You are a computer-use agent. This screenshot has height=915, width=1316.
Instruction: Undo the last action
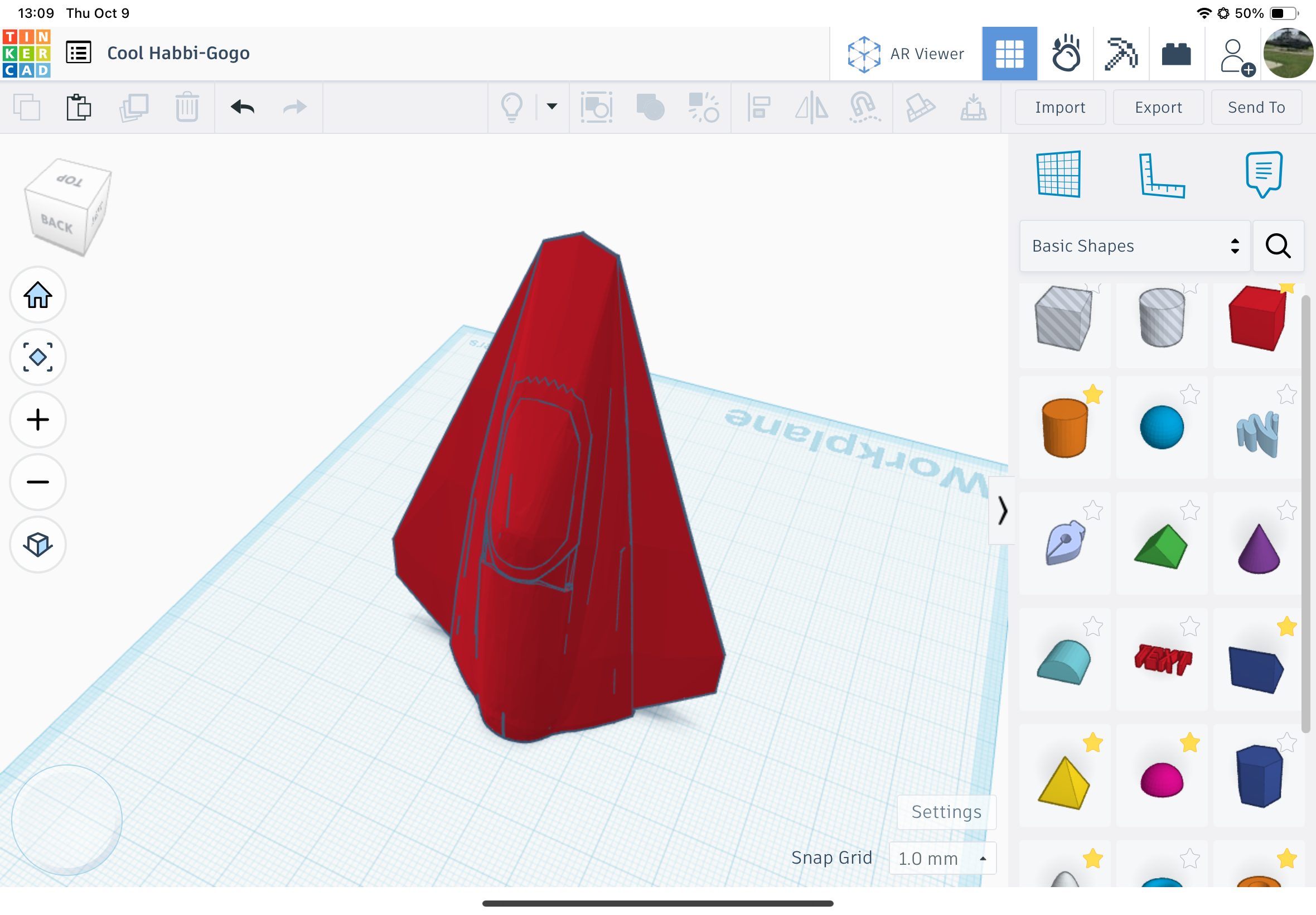tap(243, 107)
